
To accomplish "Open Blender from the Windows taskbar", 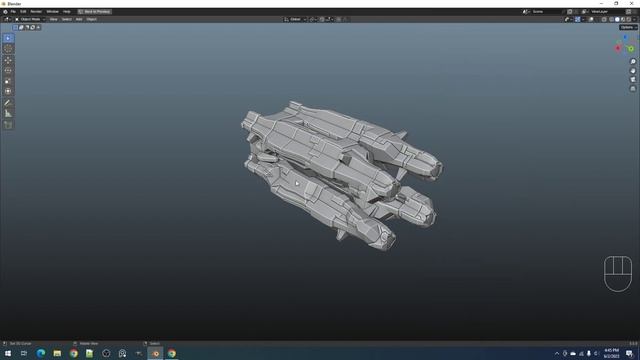I will tap(156, 353).
